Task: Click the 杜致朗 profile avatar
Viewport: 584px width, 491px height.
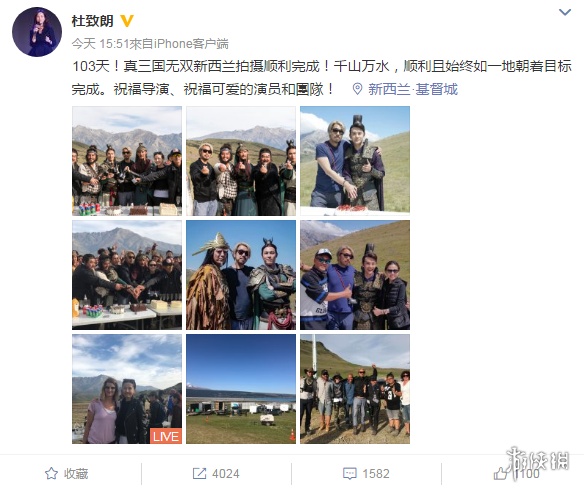Action: (37, 32)
